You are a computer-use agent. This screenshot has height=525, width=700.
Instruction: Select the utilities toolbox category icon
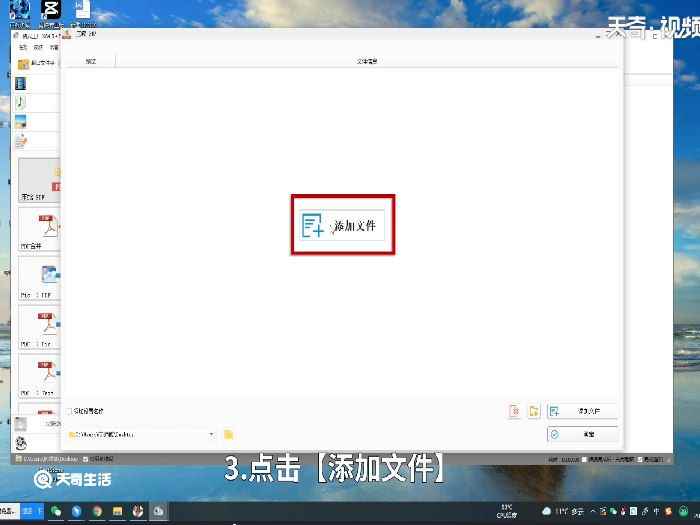pyautogui.click(x=21, y=443)
